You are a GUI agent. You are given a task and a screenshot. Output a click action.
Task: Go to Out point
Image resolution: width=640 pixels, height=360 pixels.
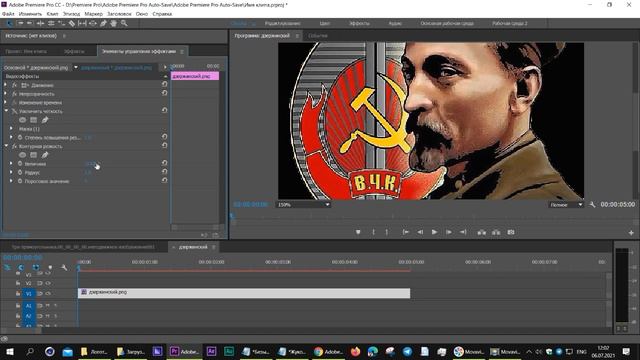[x=463, y=232]
